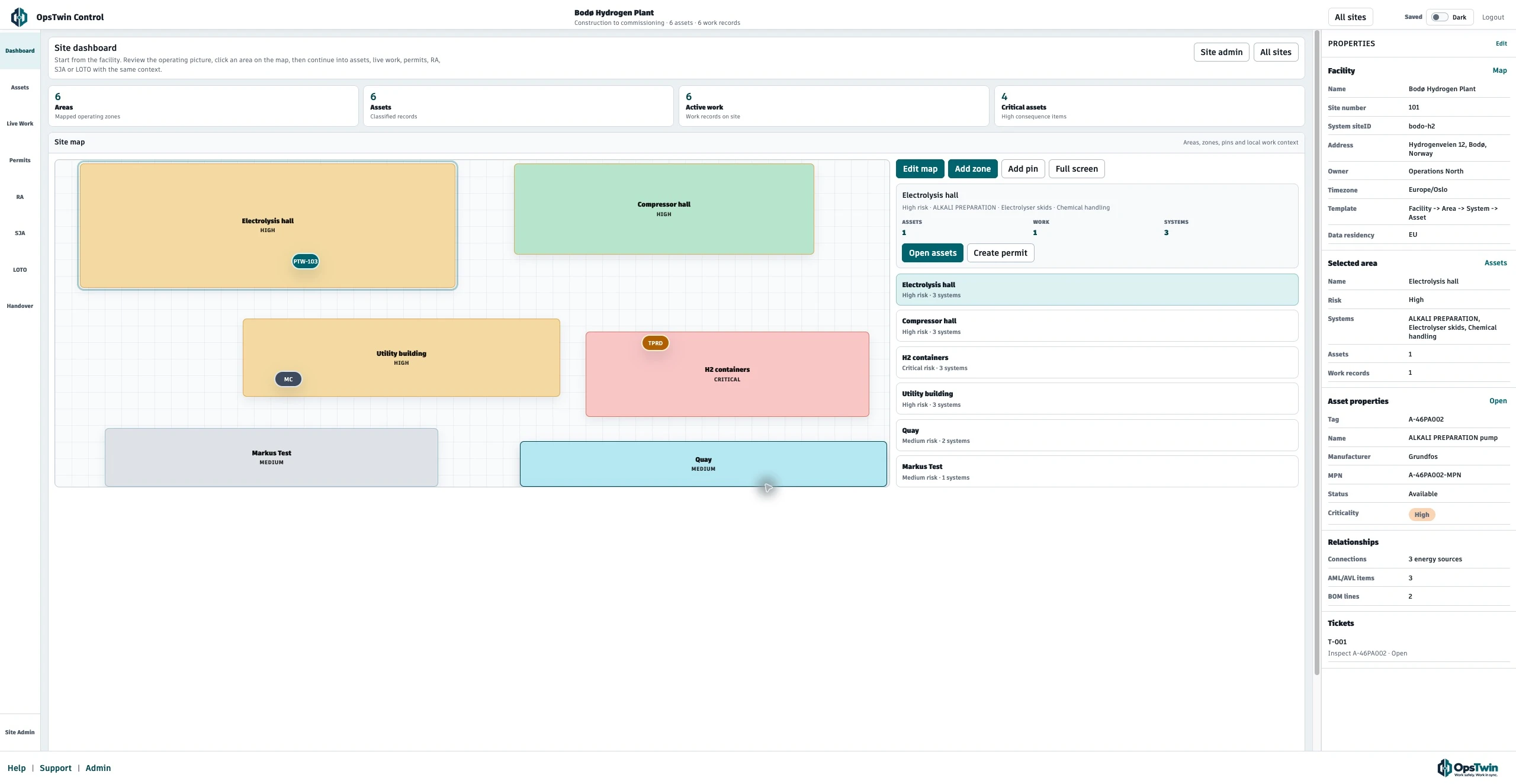Go to Live Work in sidebar
The height and width of the screenshot is (784, 1516).
20,124
